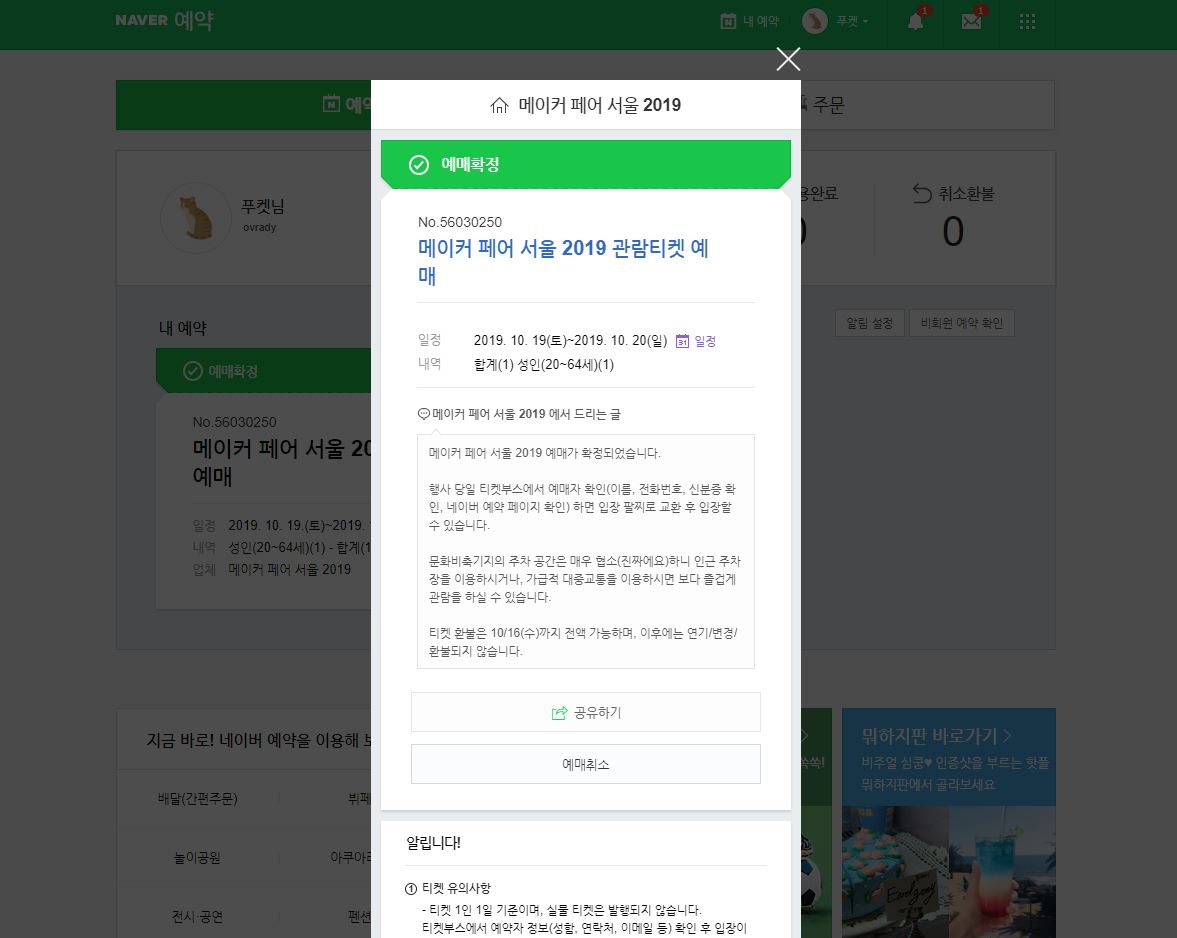Click the 취소환불 undo arrow icon
The width and height of the screenshot is (1177, 938).
tap(922, 194)
